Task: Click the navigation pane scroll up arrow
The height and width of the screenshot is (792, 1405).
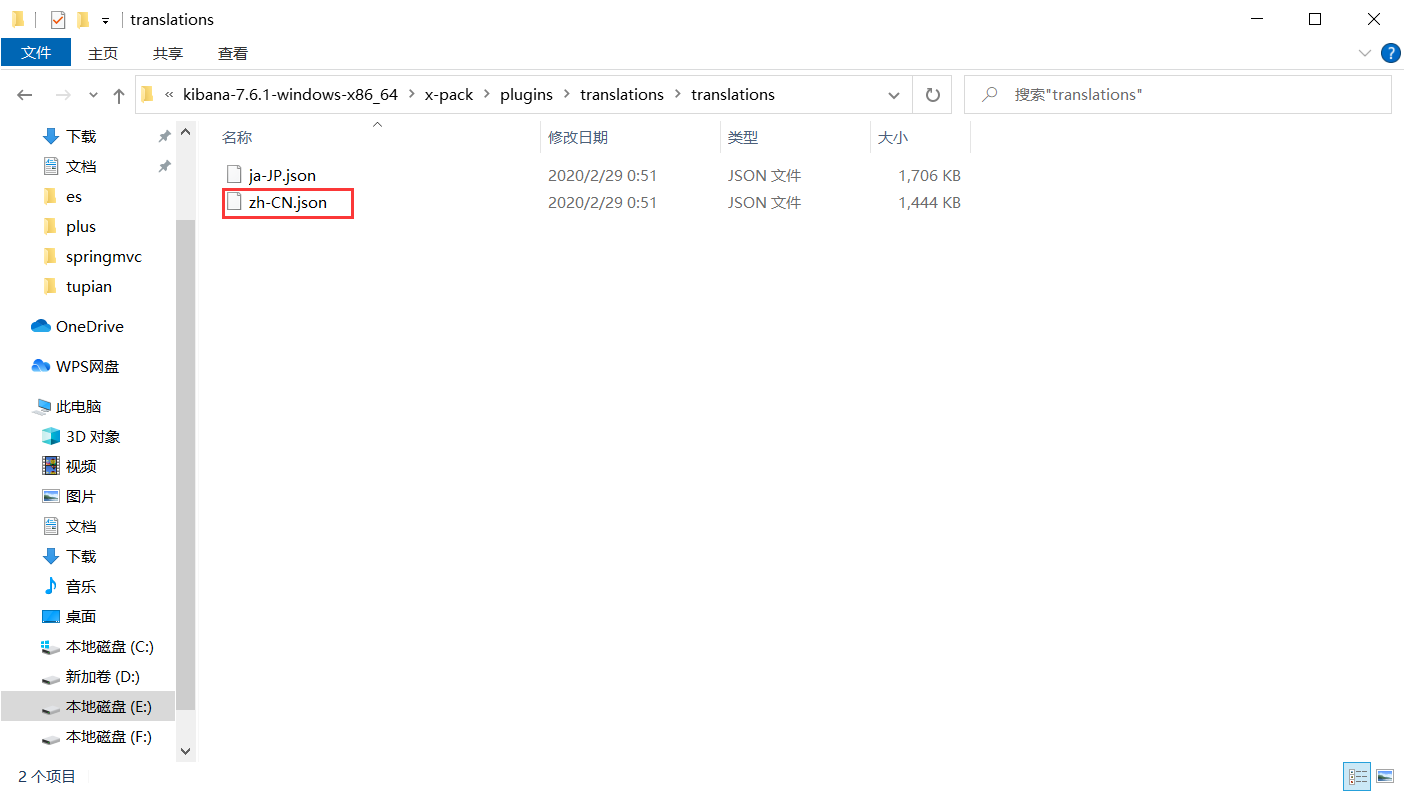Action: coord(185,131)
